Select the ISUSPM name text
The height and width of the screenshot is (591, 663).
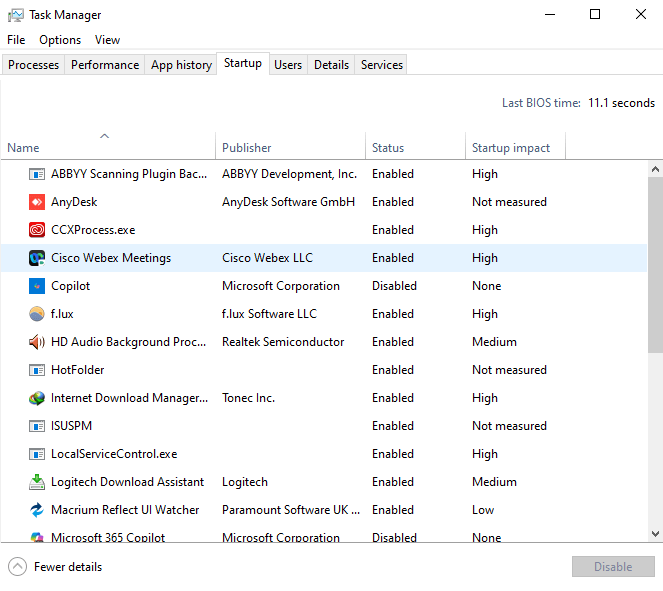[x=71, y=426]
